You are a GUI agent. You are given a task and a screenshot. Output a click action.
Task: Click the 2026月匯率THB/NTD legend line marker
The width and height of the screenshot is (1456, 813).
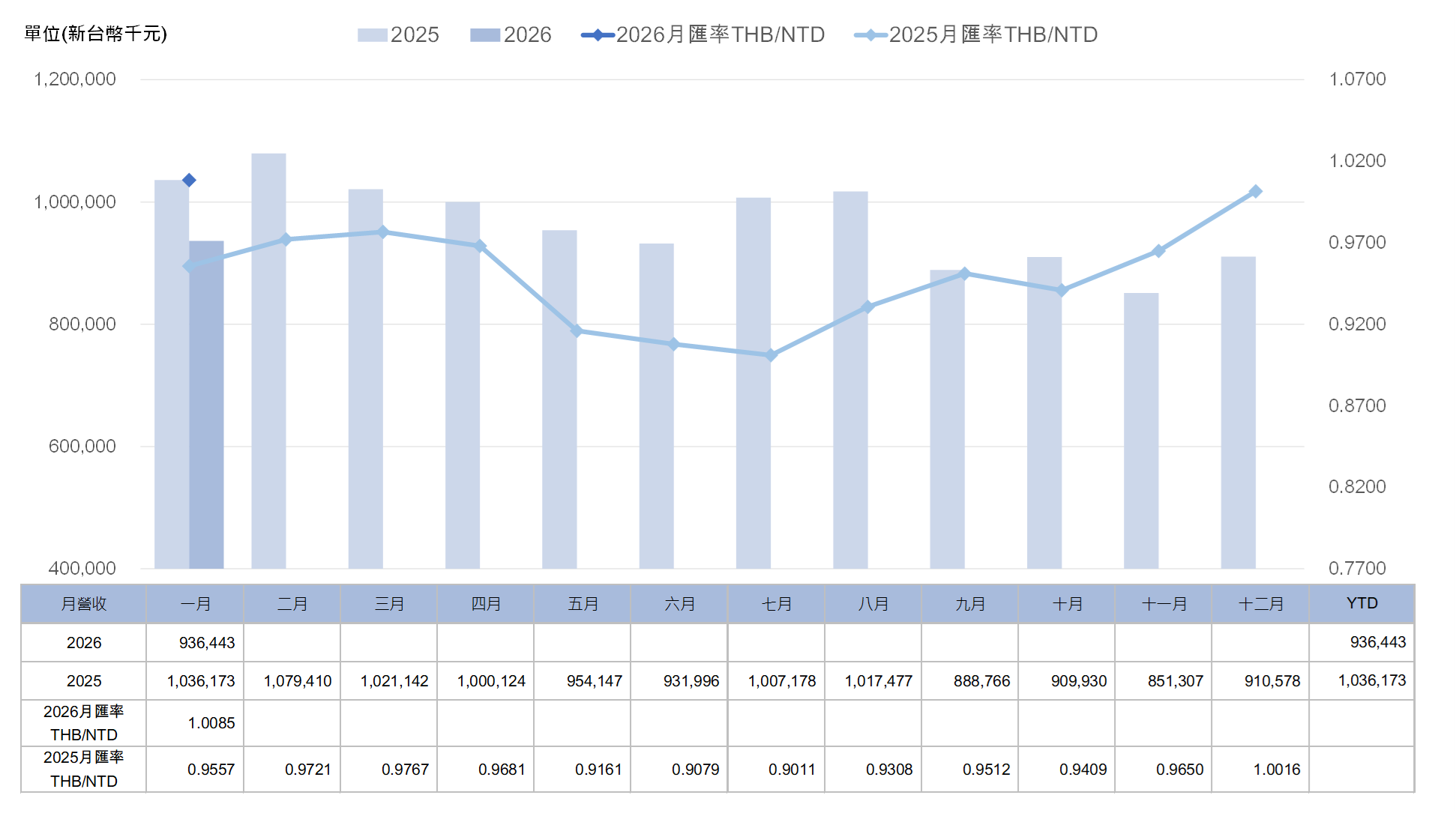click(598, 35)
